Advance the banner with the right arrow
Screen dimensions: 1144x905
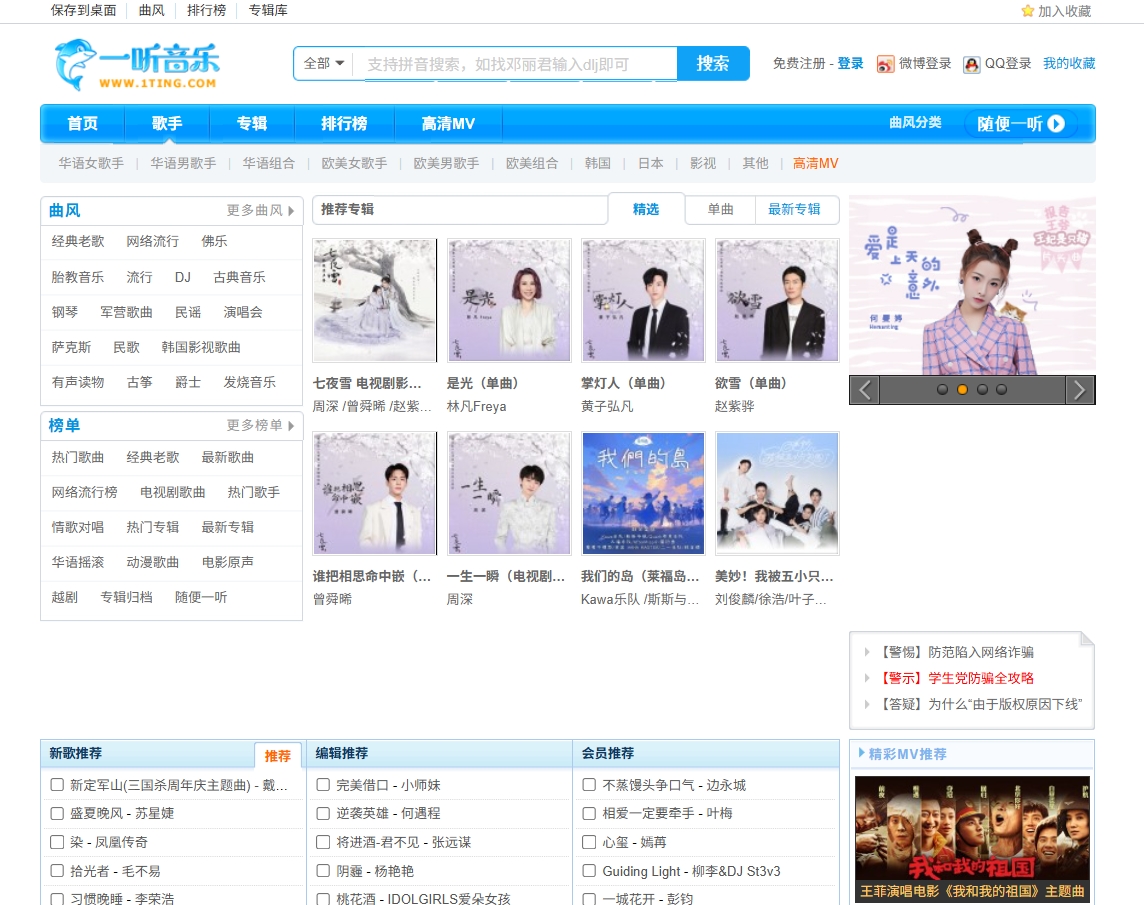tap(1081, 390)
